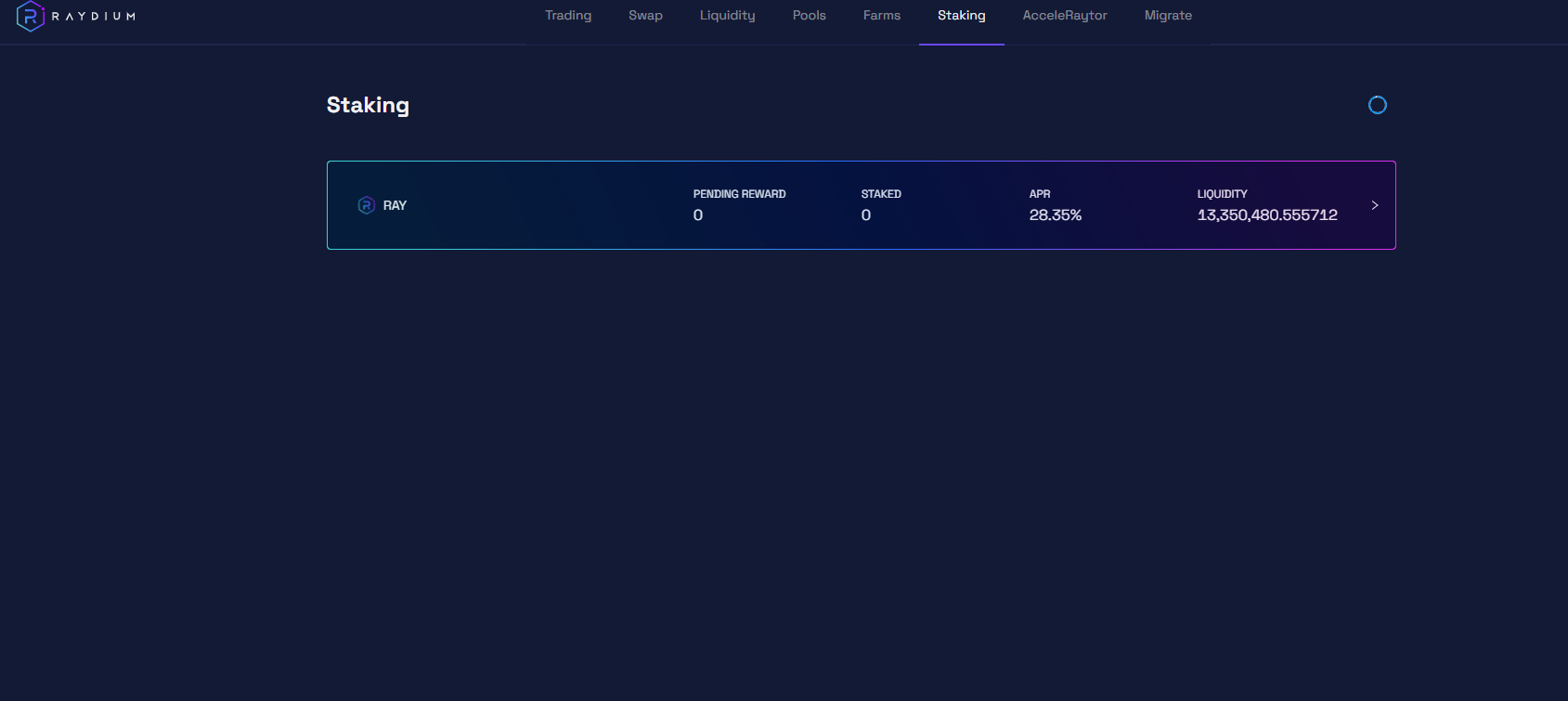Screen dimensions: 1568x701
Task: Click the RAY pool name text
Action: coord(395,205)
